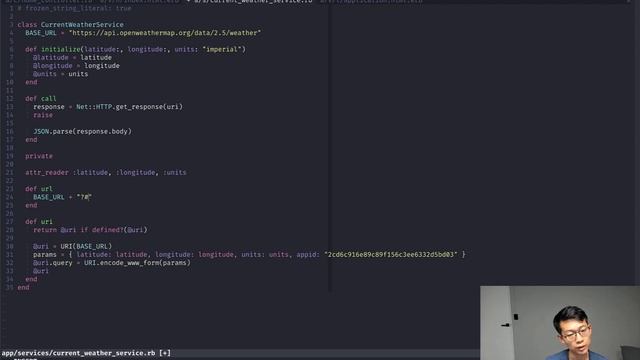
Task: Click the 'class CurrentWeatherService' declaration line
Action: [x=70, y=24]
